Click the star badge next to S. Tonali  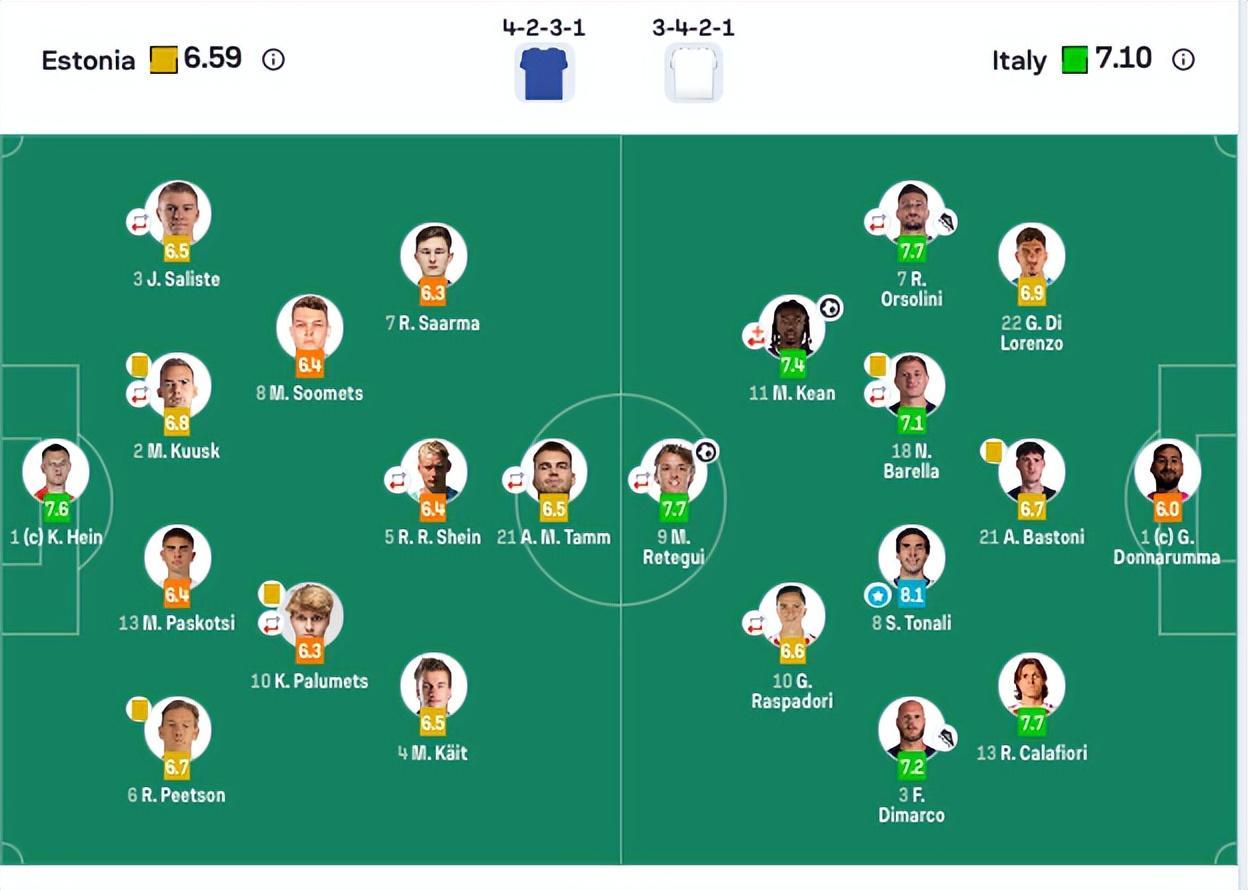877,596
